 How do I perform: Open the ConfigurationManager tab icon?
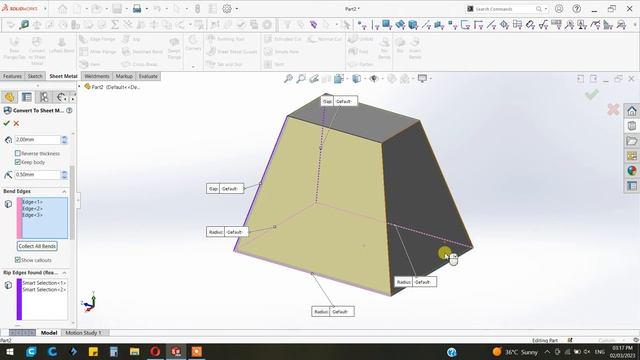(44, 97)
